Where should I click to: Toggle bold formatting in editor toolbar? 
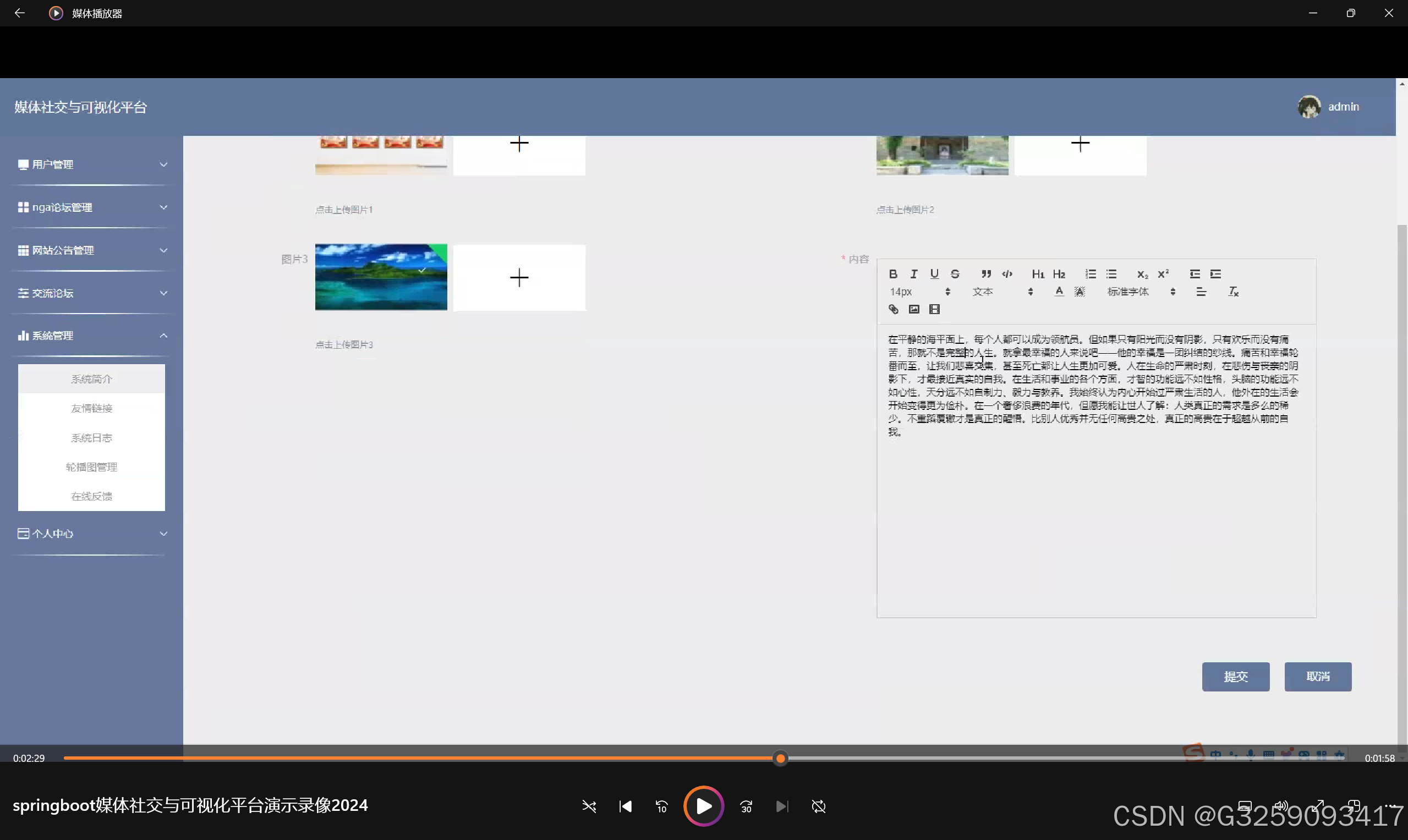click(x=893, y=274)
